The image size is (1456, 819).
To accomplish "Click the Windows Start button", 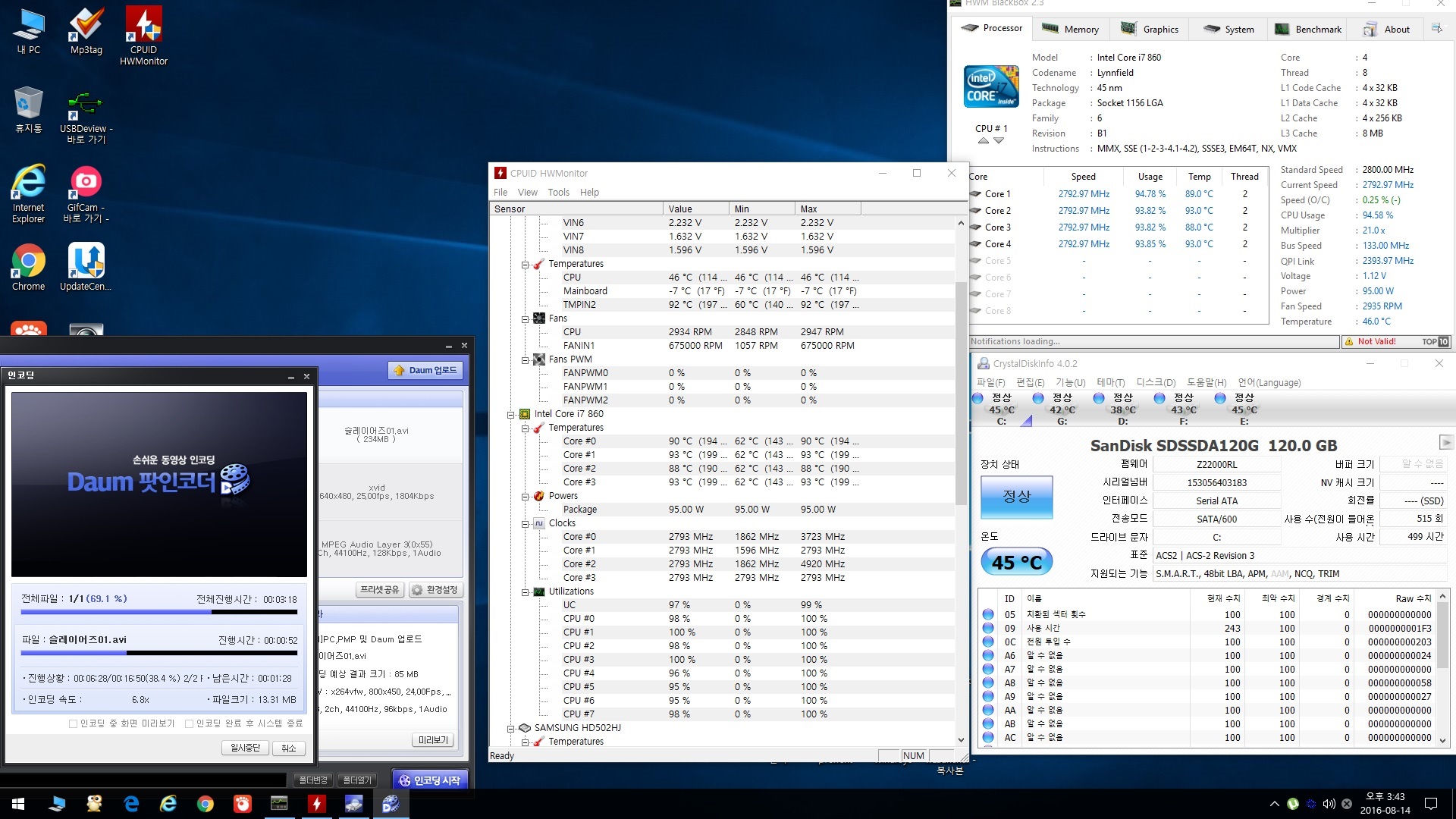I will pos(18,804).
